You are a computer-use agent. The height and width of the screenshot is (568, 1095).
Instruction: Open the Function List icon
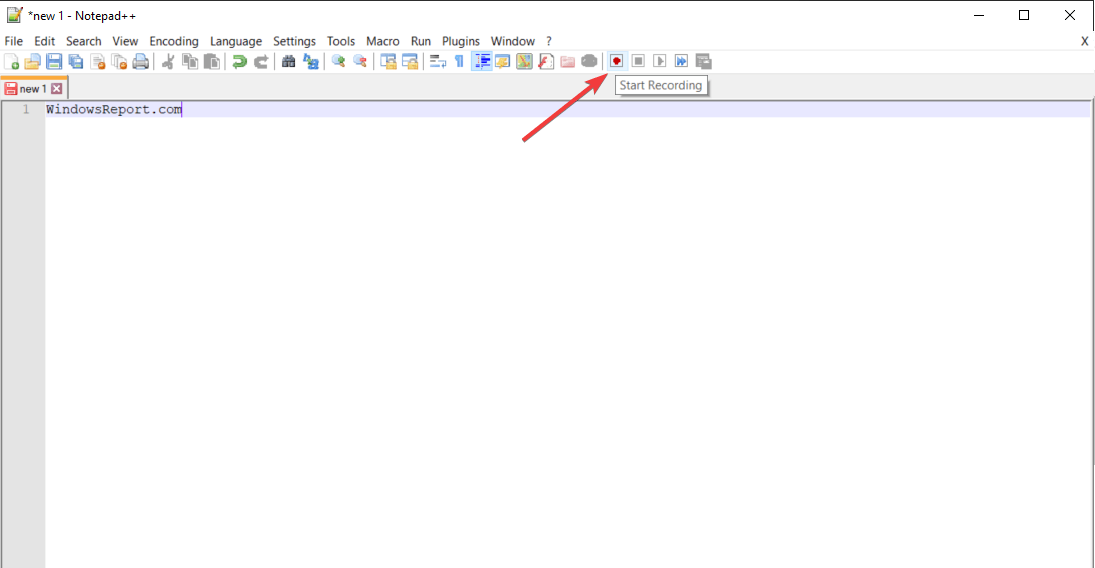click(545, 61)
